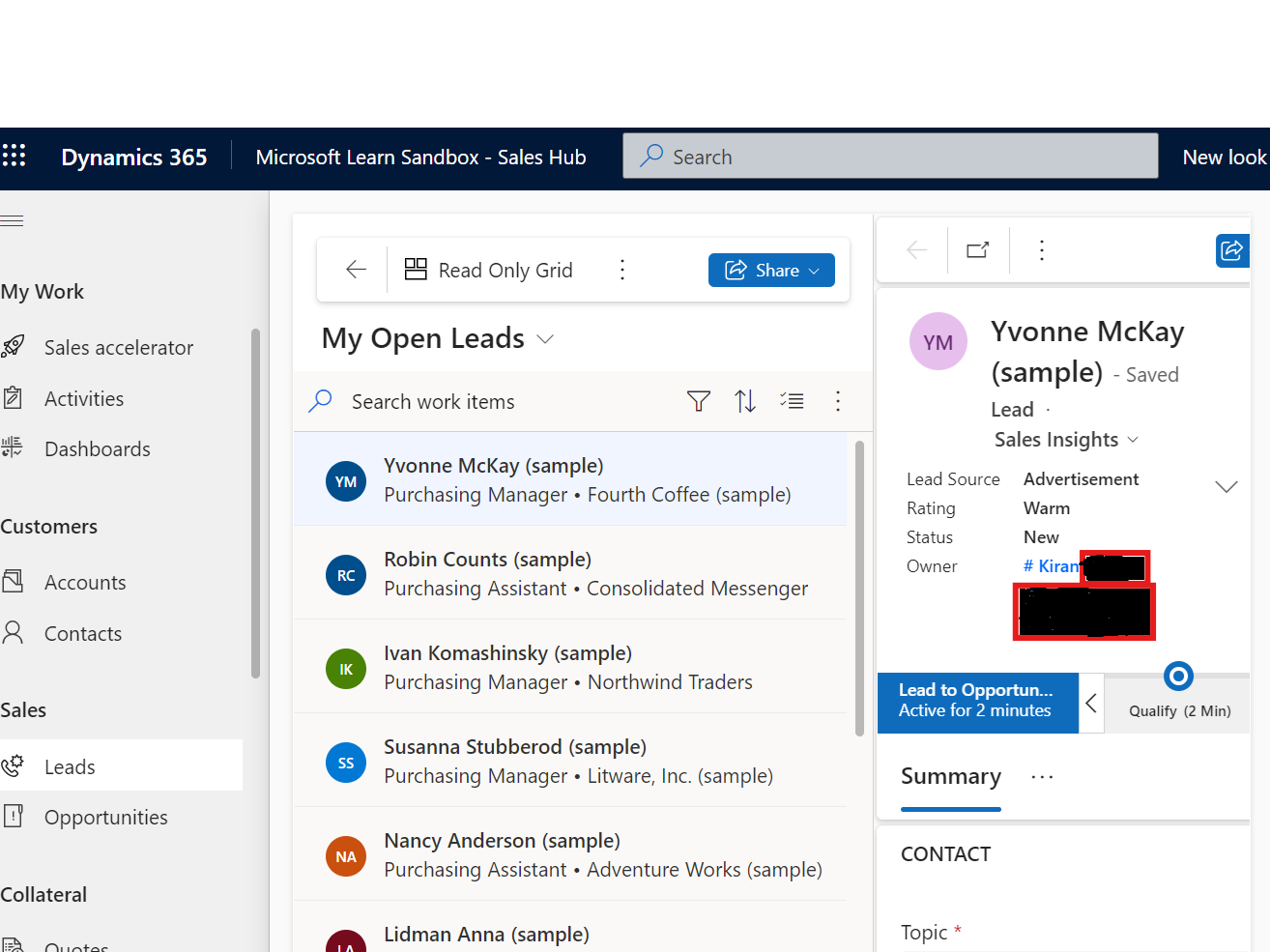Viewport: 1270px width, 952px height.
Task: Open the Microsoft 365 app launcher
Action: pos(14,156)
